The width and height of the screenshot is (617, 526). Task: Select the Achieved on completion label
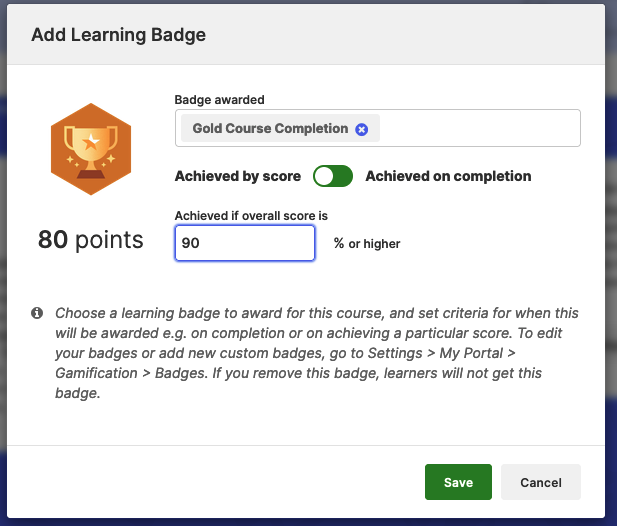point(448,176)
